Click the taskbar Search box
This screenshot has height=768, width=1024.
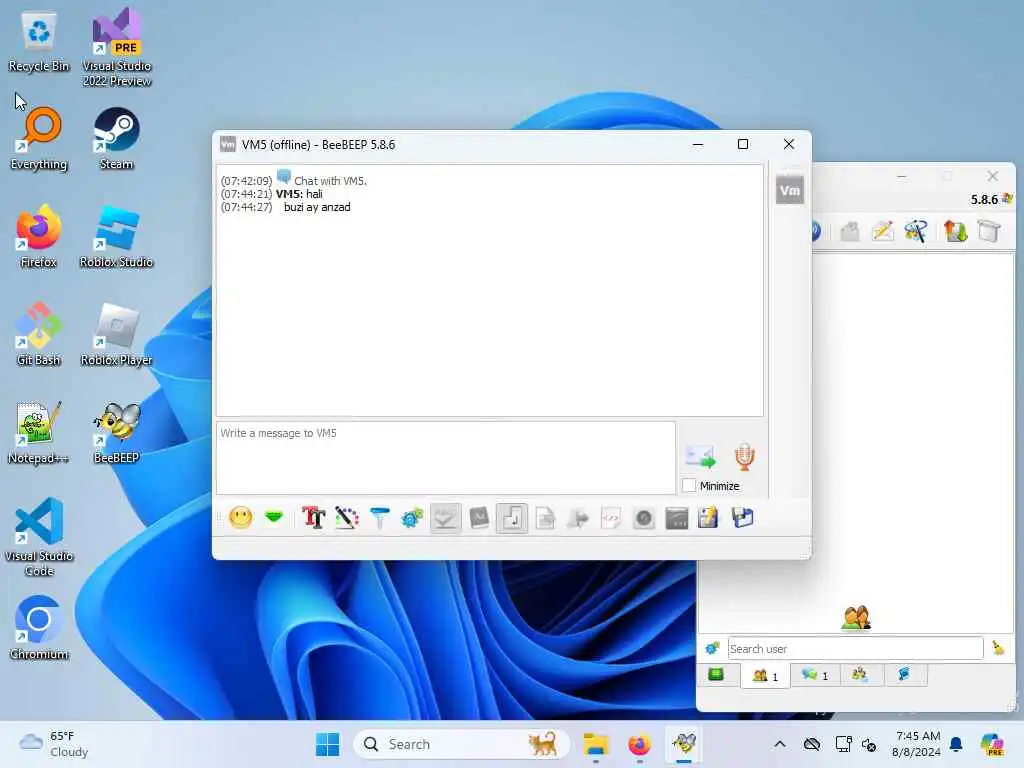pos(462,744)
